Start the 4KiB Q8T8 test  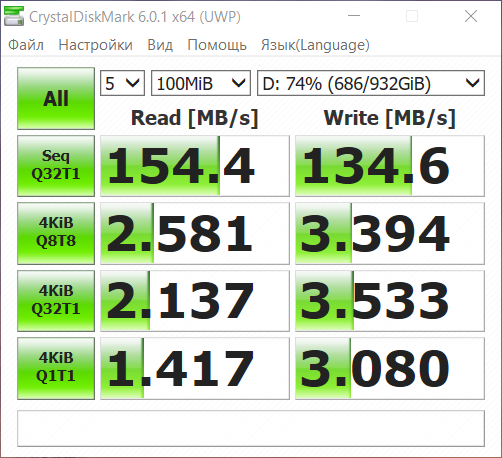point(56,233)
